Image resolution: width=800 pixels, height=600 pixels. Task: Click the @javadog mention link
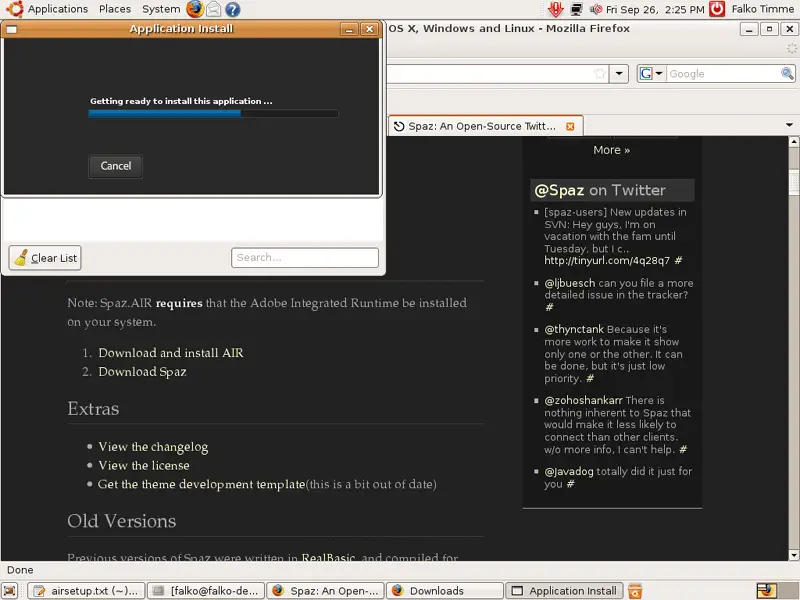[x=569, y=471]
